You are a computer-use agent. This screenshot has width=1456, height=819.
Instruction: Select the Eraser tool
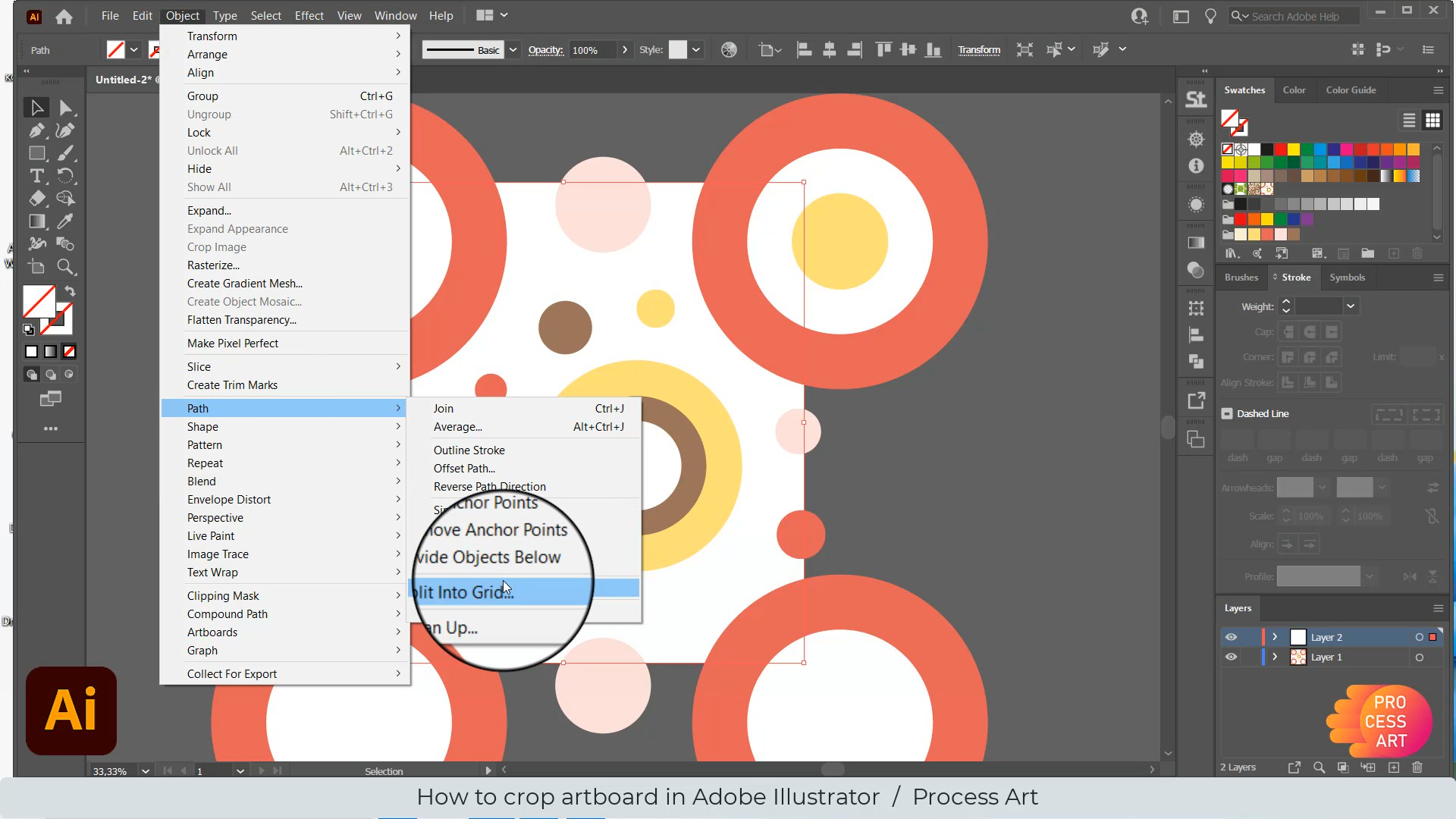(x=36, y=199)
